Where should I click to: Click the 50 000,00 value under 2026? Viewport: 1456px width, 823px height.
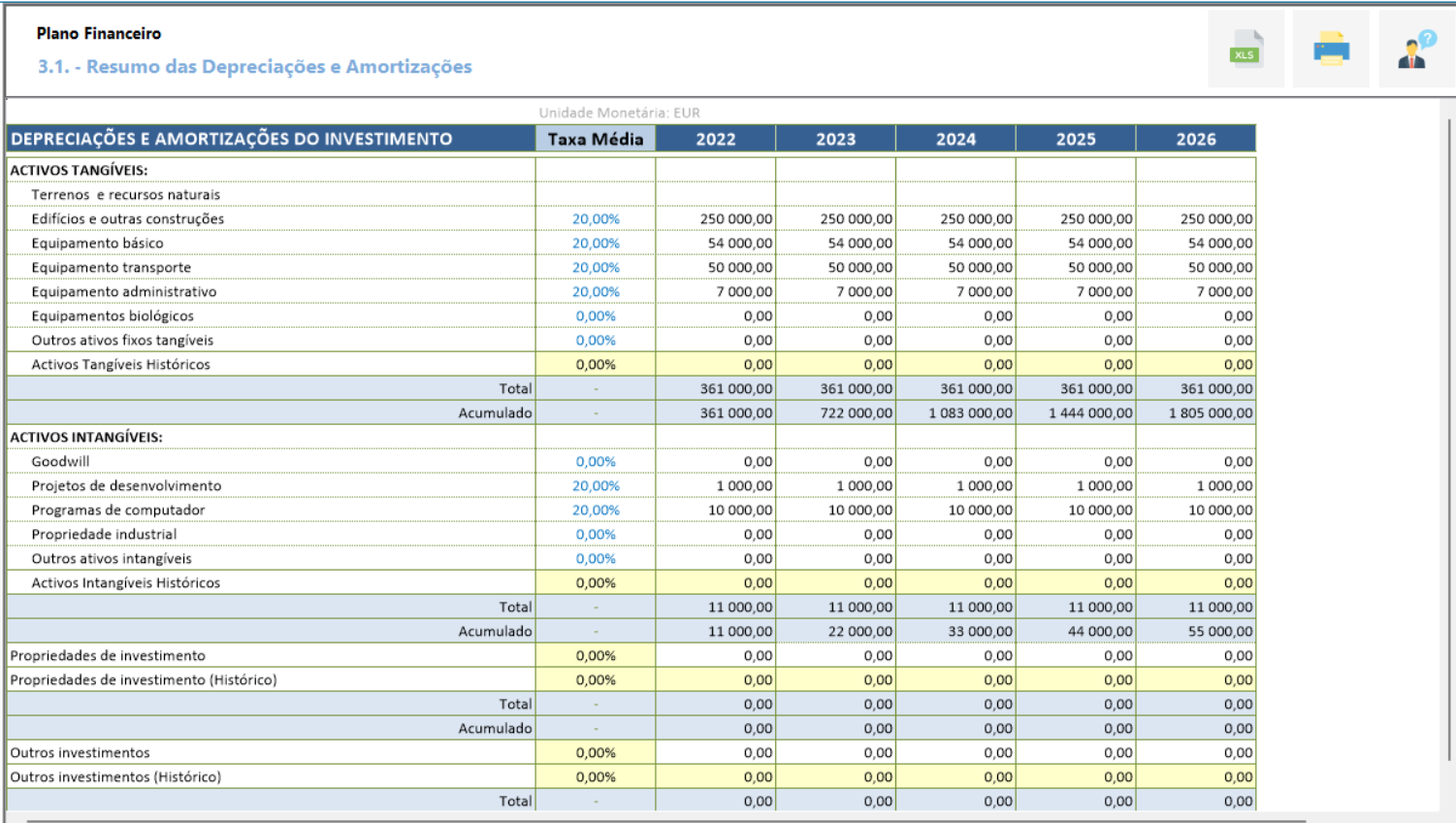coord(1220,268)
